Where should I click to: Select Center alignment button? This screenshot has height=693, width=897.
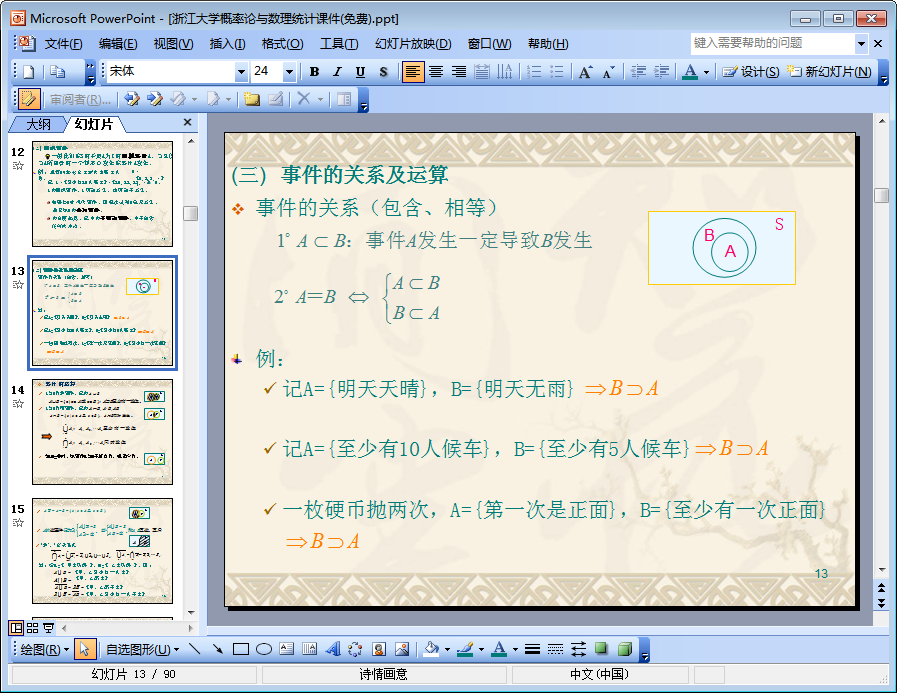pyautogui.click(x=436, y=72)
